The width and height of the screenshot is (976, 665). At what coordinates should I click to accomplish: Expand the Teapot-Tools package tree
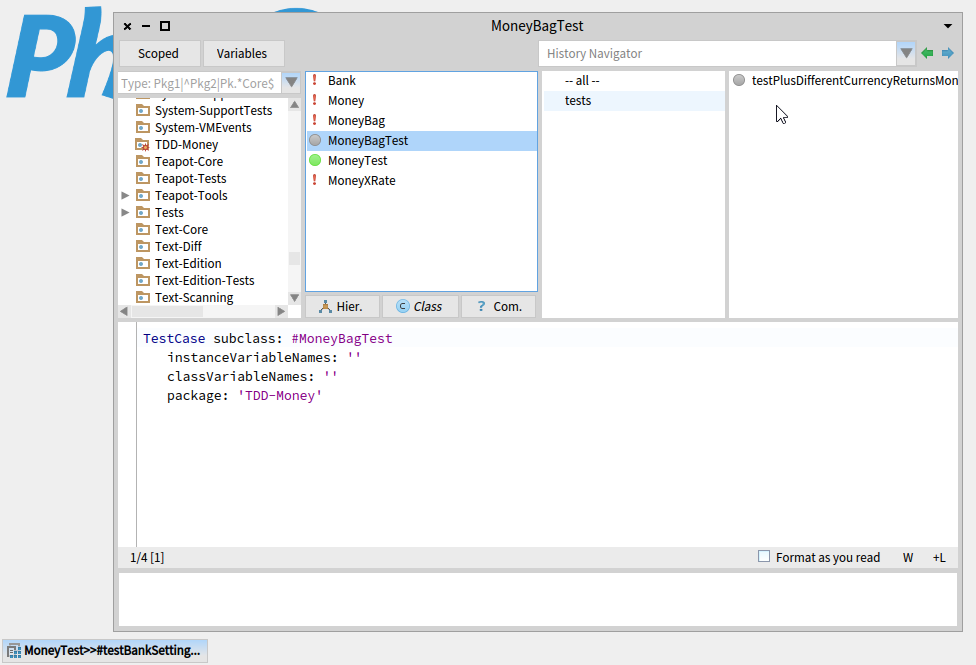click(125, 196)
